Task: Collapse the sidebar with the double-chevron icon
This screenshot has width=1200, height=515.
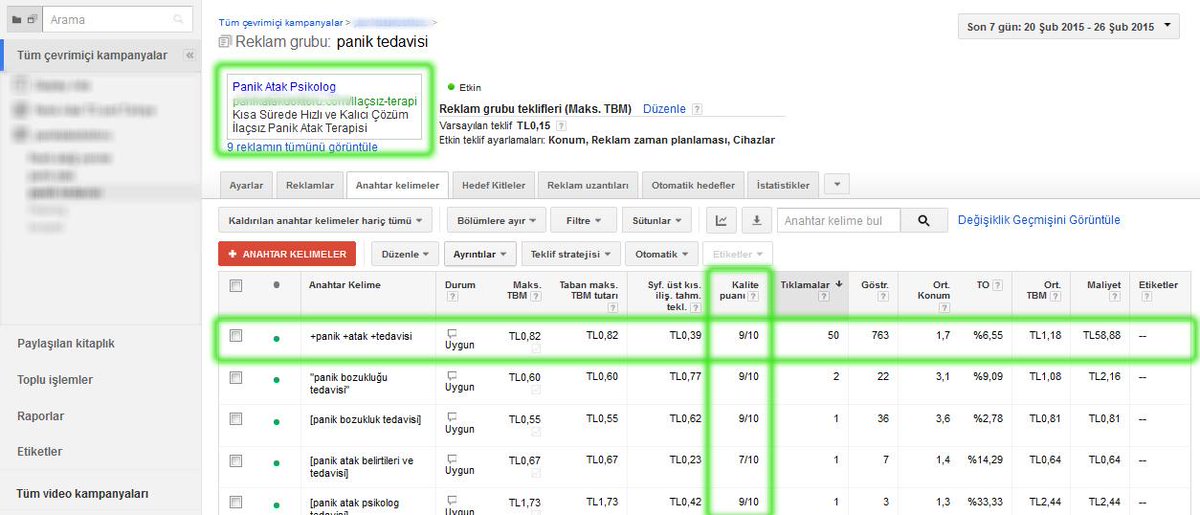Action: pyautogui.click(x=189, y=56)
